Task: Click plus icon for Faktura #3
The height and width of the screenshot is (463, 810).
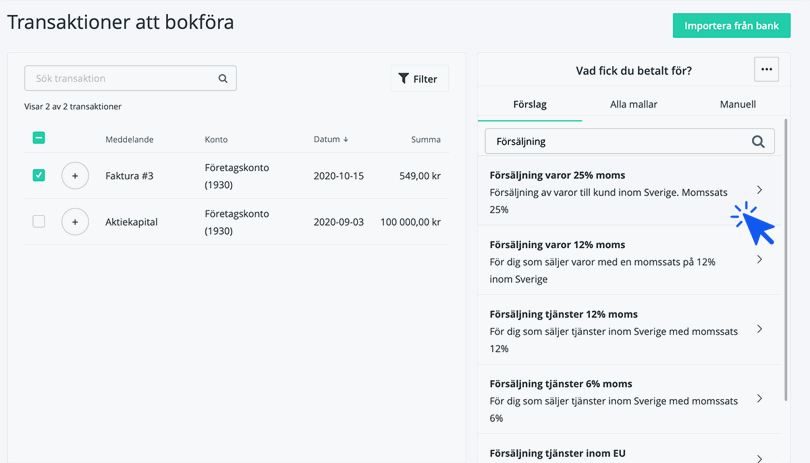Action: [75, 176]
